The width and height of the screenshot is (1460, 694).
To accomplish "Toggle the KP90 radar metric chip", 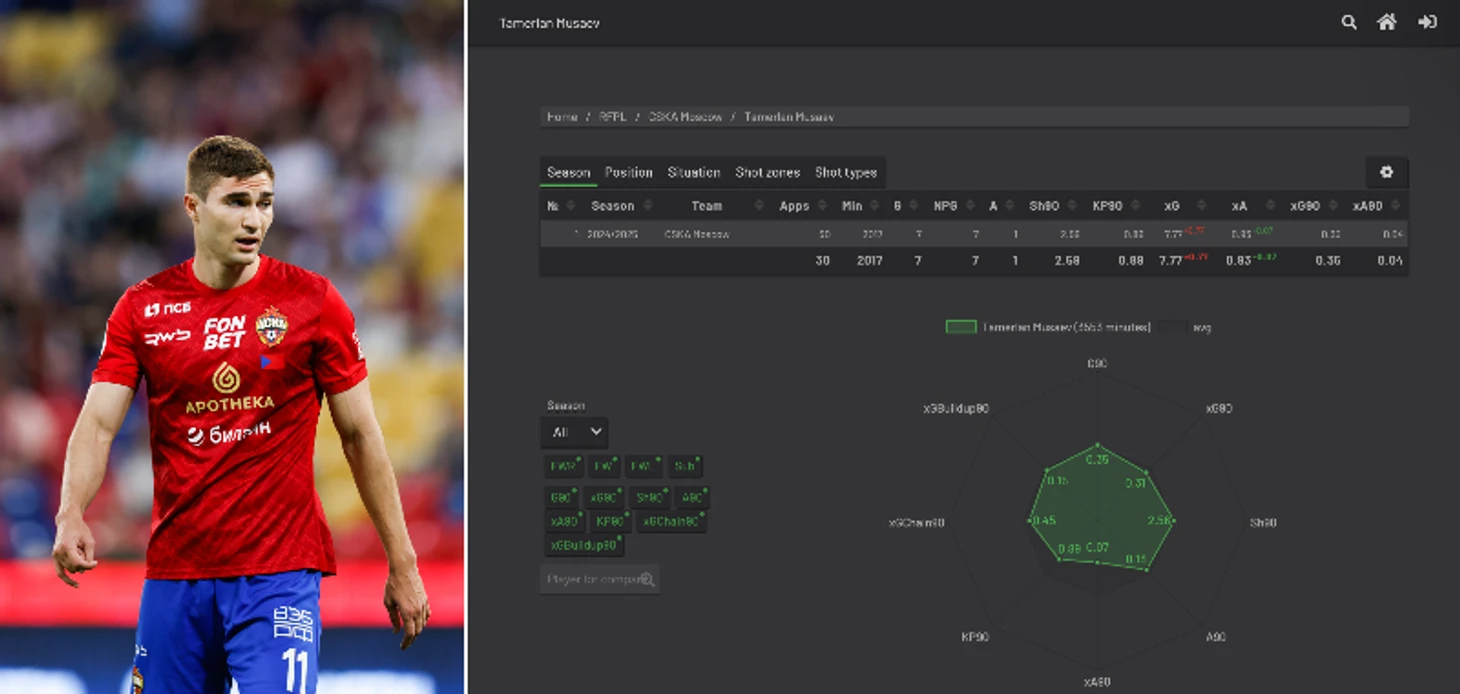I will [x=611, y=521].
